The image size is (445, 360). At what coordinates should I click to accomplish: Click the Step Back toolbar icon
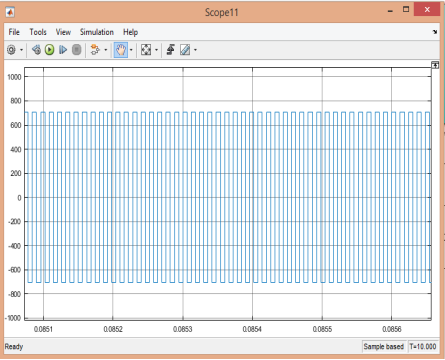[x=36, y=50]
